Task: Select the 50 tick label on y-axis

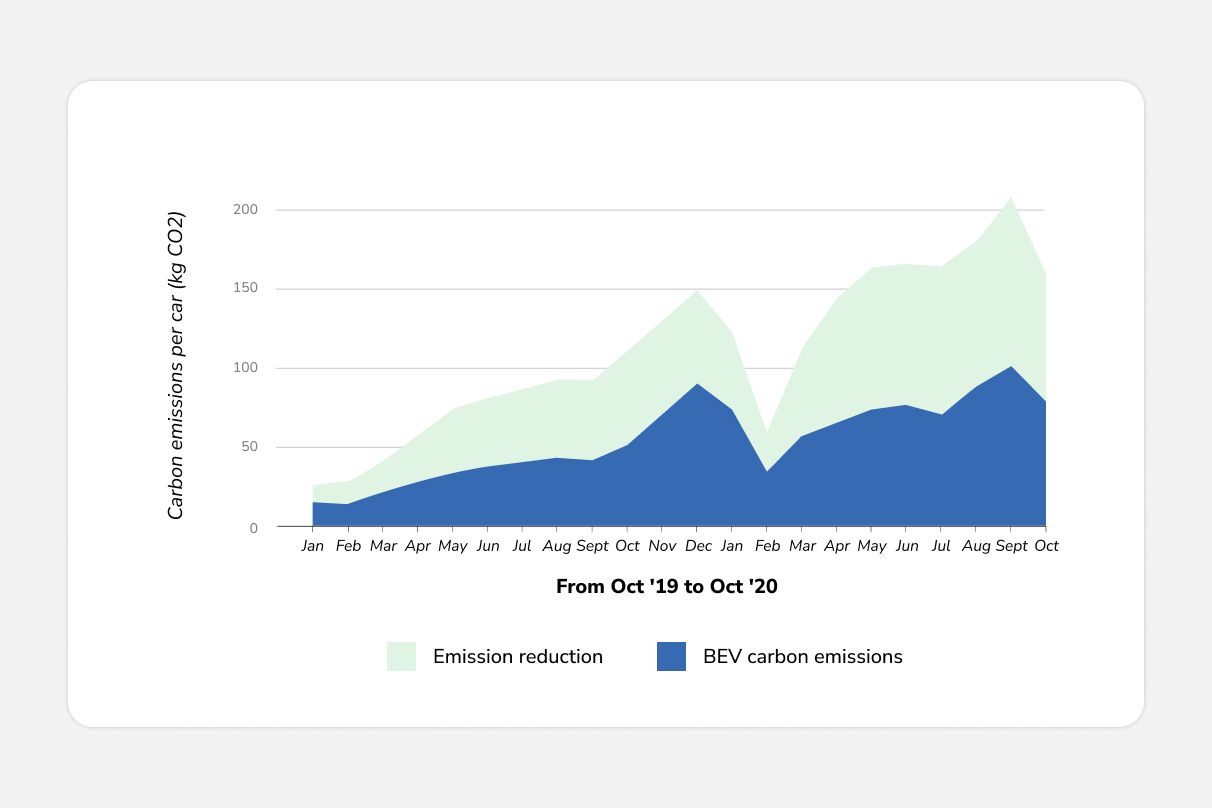Action: 250,447
